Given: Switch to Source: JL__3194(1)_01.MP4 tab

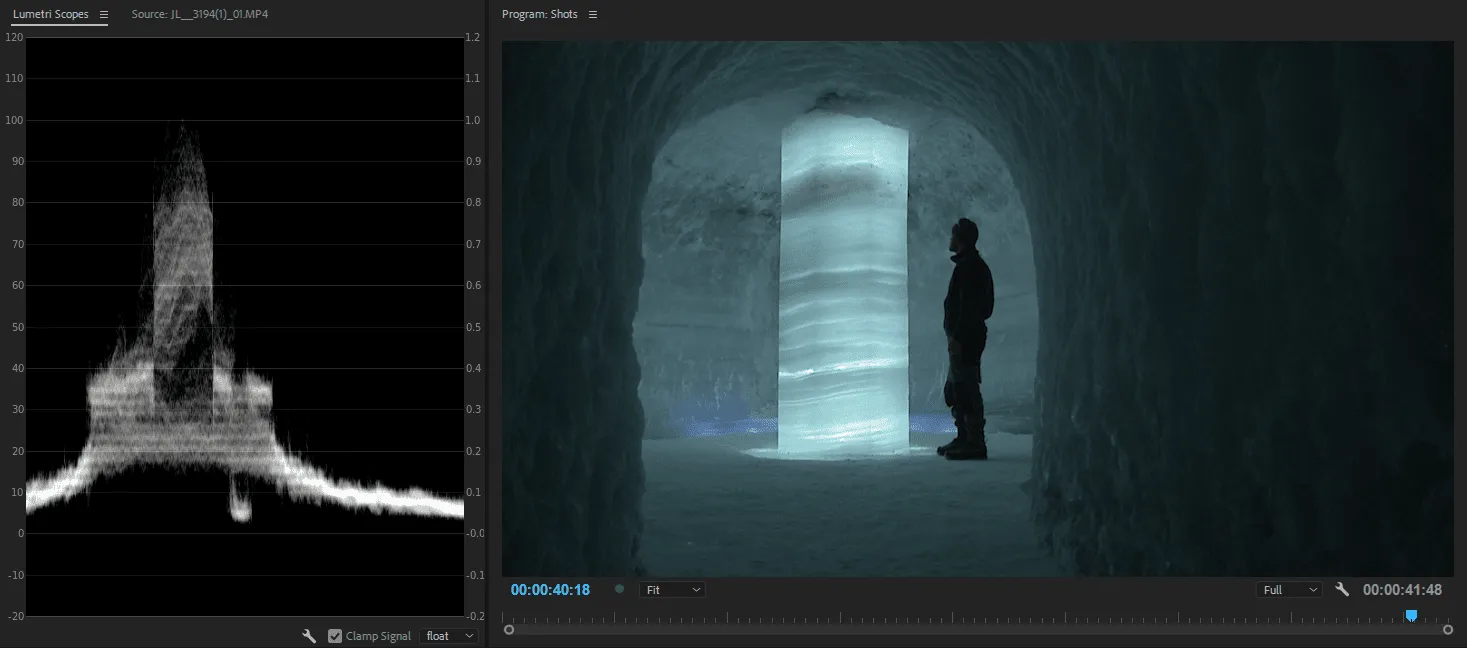Looking at the screenshot, I should (200, 15).
